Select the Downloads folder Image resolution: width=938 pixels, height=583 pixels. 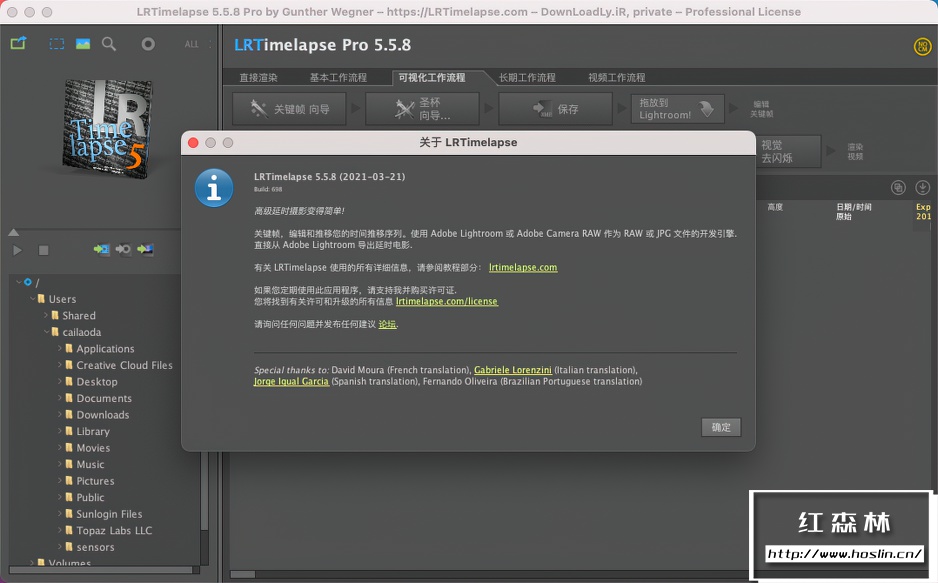(102, 414)
